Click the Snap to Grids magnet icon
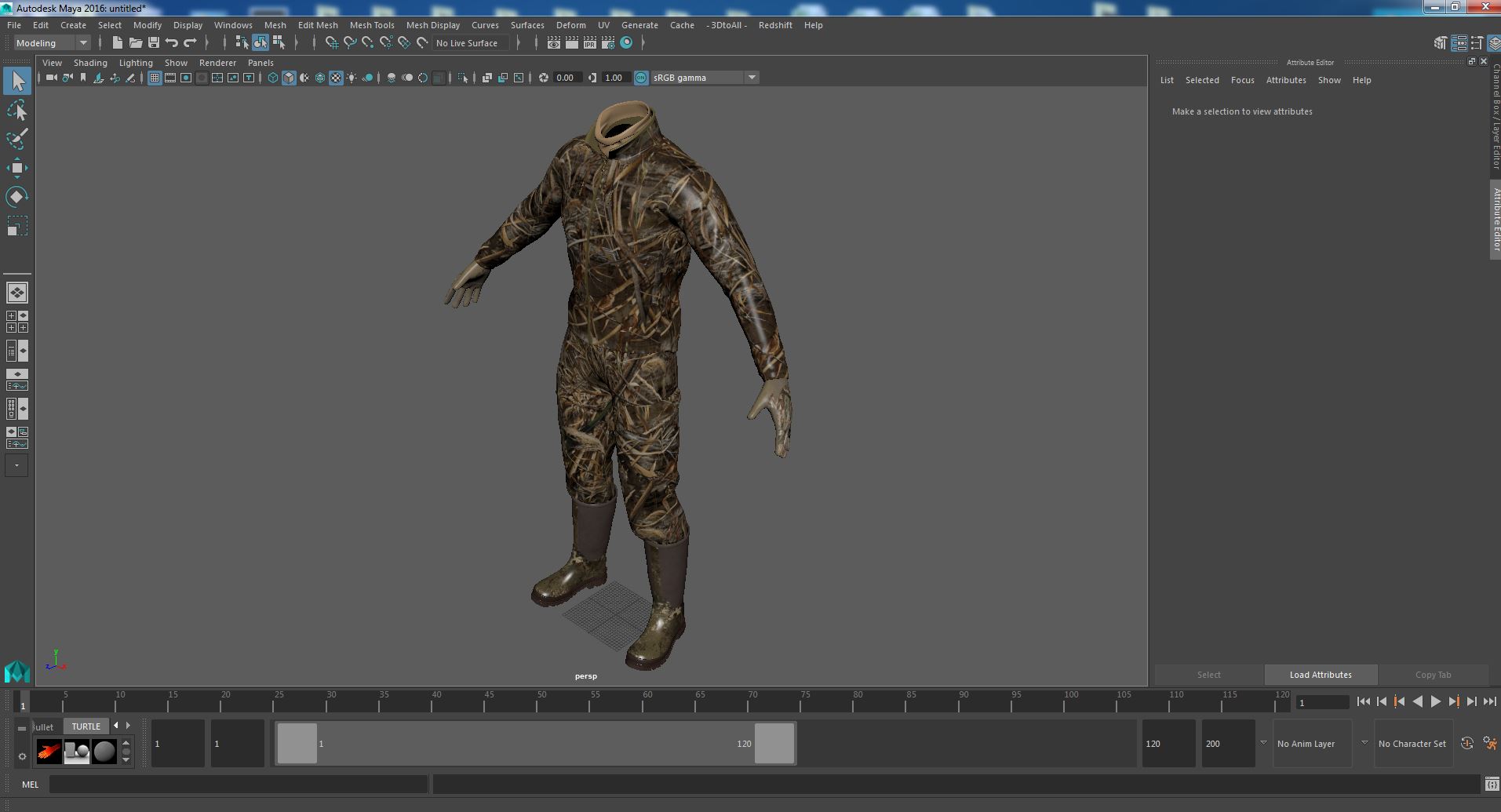Viewport: 1501px width, 812px height. pyautogui.click(x=332, y=43)
